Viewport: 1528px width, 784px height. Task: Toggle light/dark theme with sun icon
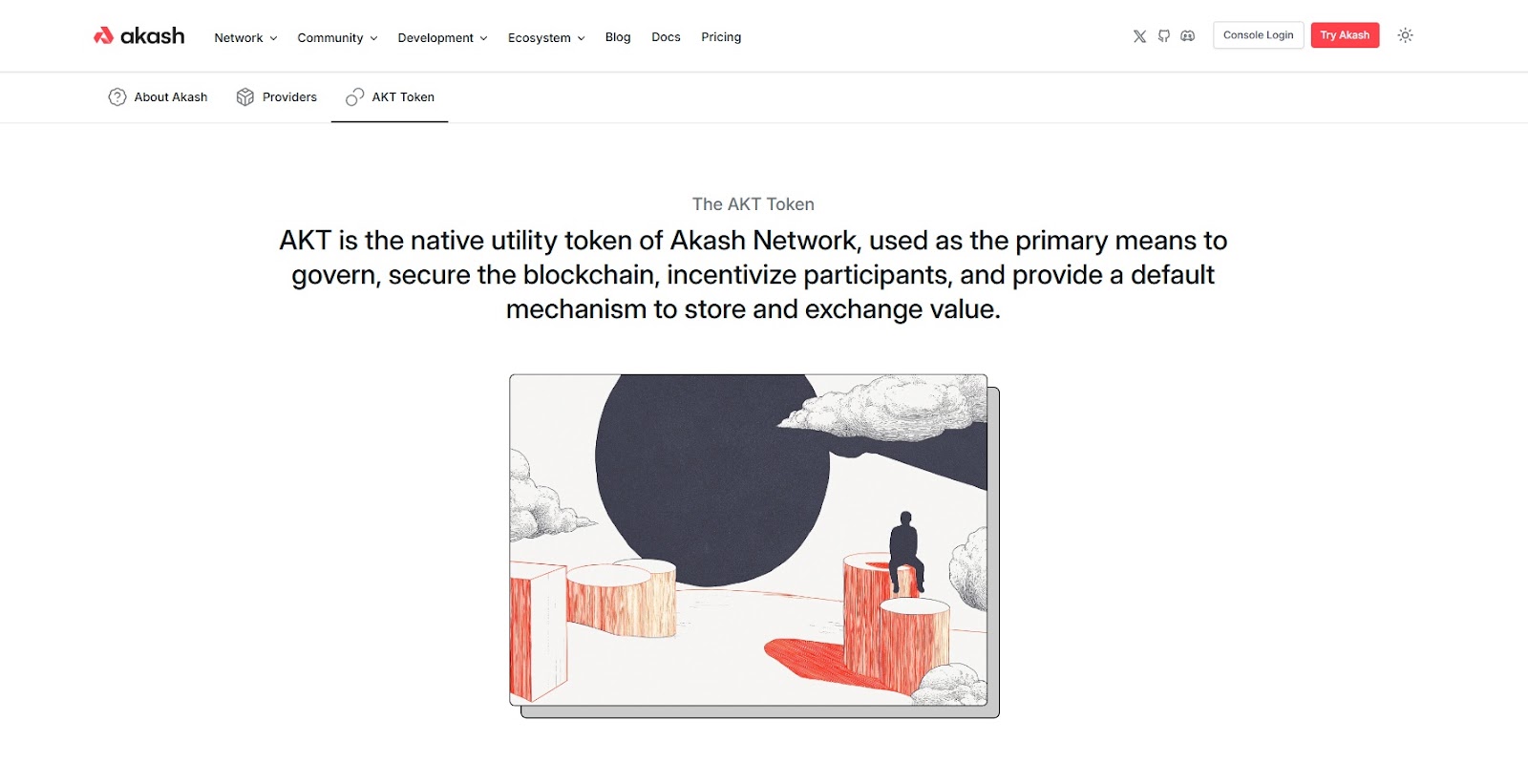click(x=1405, y=35)
